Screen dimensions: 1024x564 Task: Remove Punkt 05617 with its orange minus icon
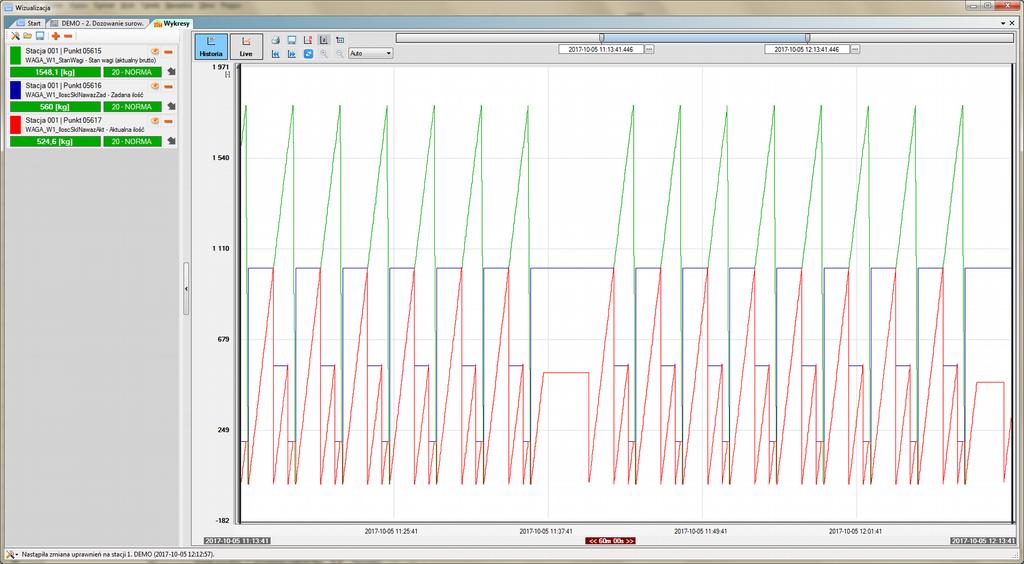168,121
